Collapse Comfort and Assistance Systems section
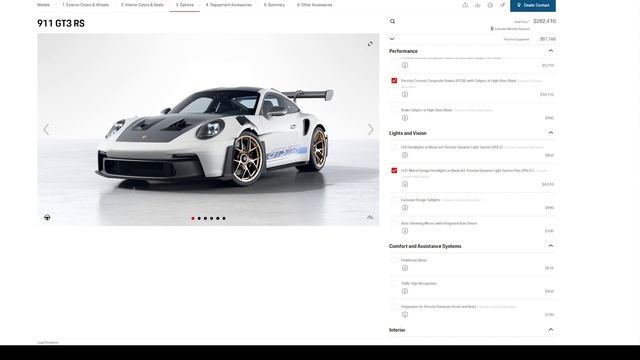 tap(551, 246)
